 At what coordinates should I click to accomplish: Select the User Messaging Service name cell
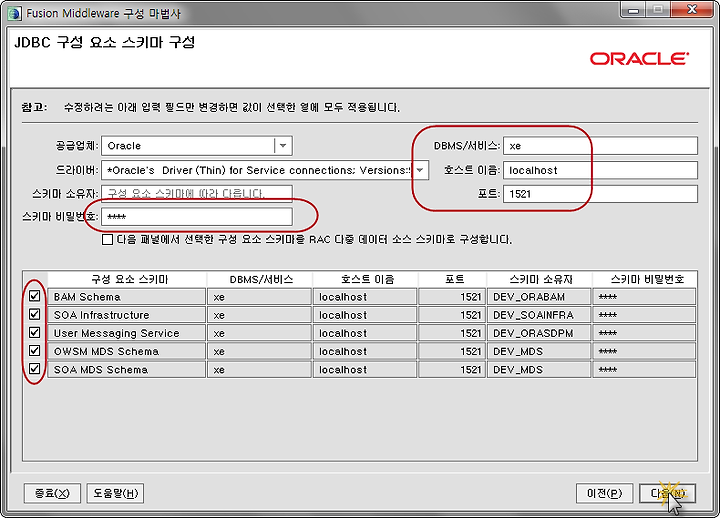coord(127,333)
